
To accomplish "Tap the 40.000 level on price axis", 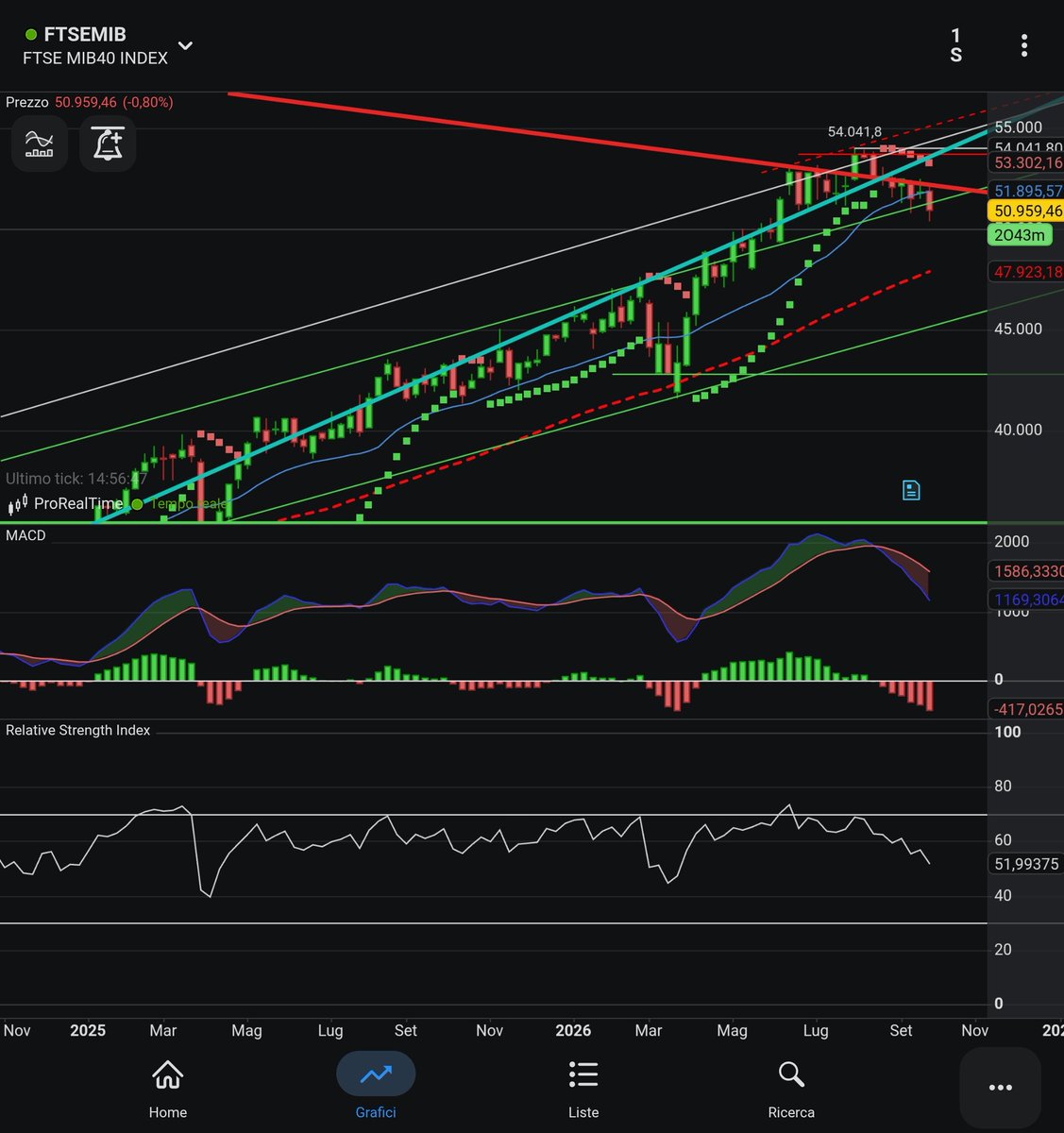I will (x=1019, y=430).
